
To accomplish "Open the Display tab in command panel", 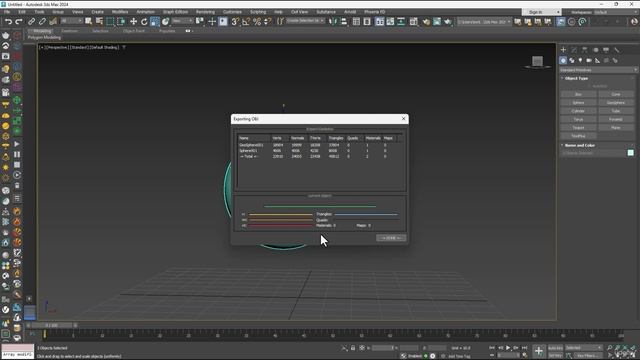I will click(x=606, y=50).
